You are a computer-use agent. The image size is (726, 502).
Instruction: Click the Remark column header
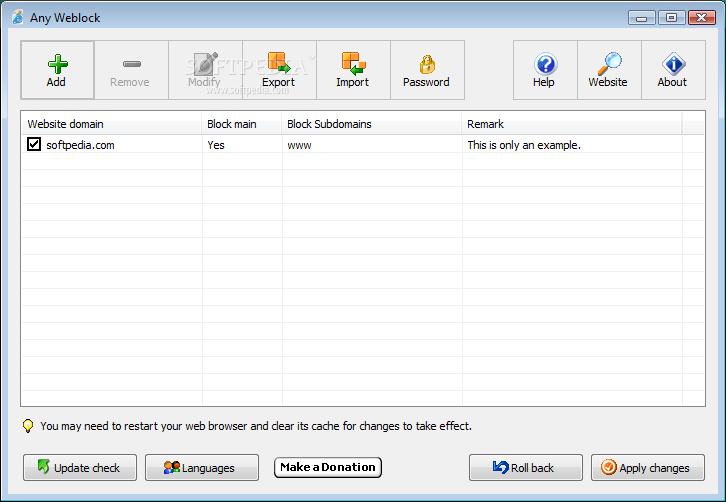click(571, 124)
